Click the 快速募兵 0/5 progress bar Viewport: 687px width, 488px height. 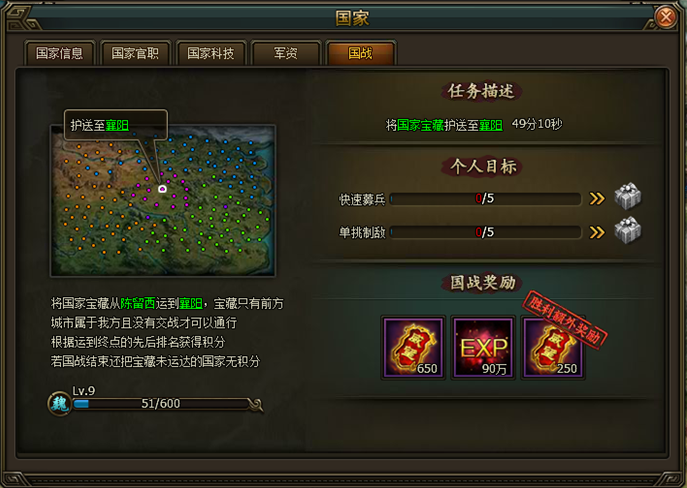point(485,199)
